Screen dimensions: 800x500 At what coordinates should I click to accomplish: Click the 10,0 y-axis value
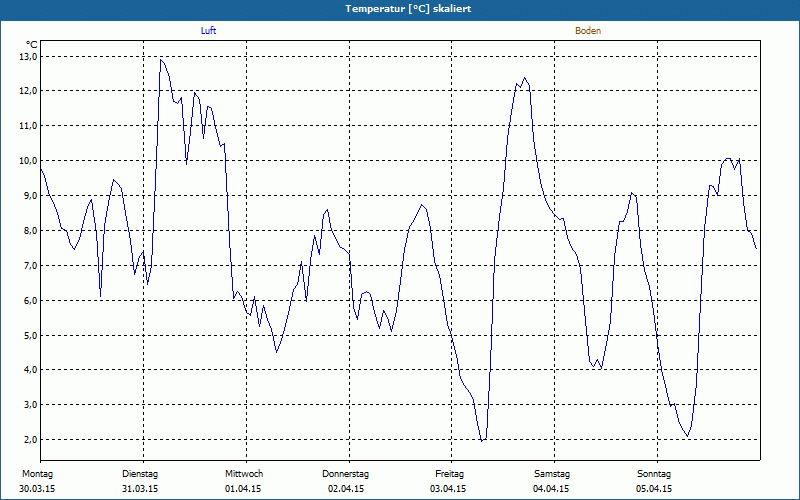pos(29,161)
